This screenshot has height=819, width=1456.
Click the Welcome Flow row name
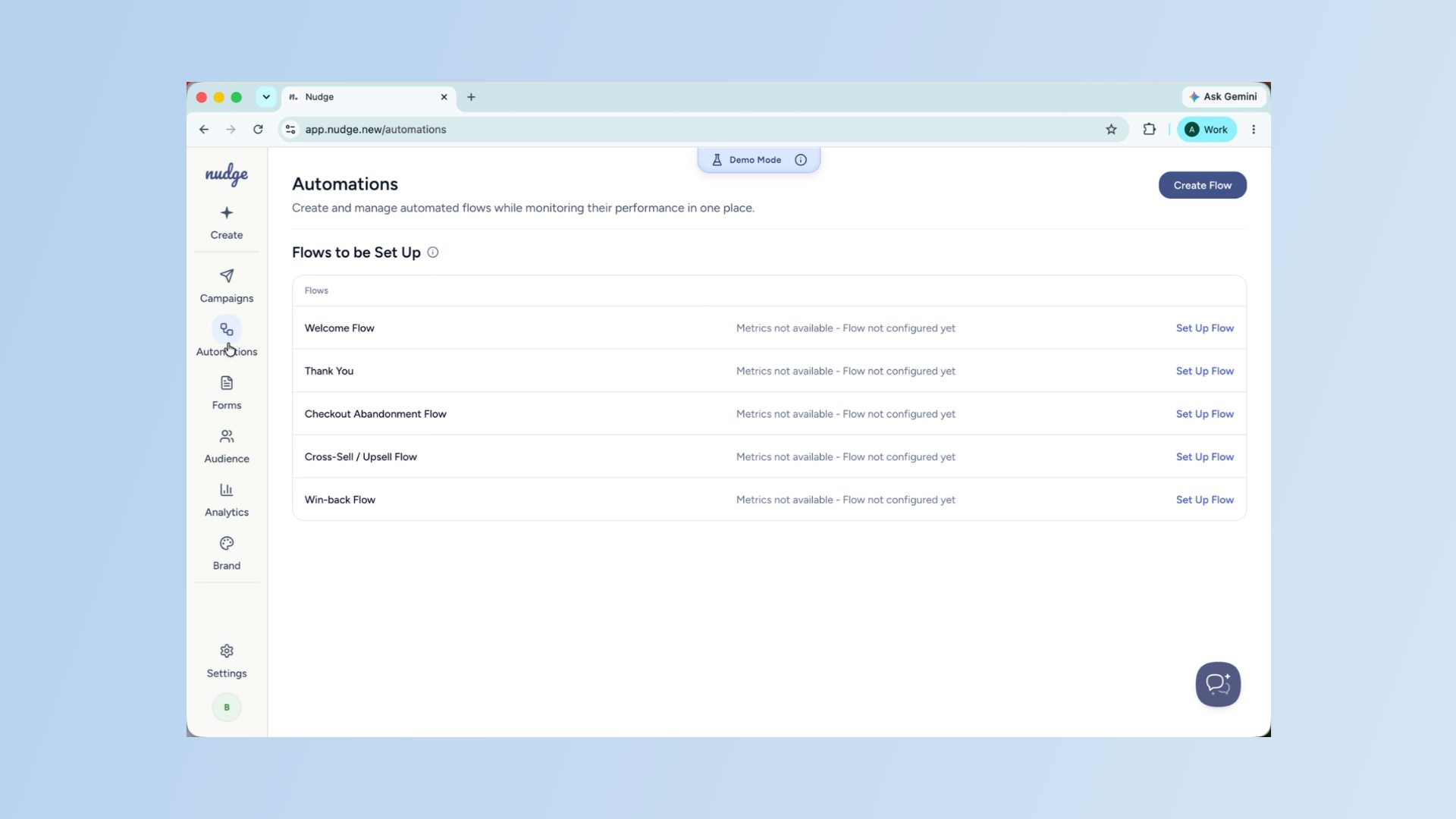coord(340,328)
